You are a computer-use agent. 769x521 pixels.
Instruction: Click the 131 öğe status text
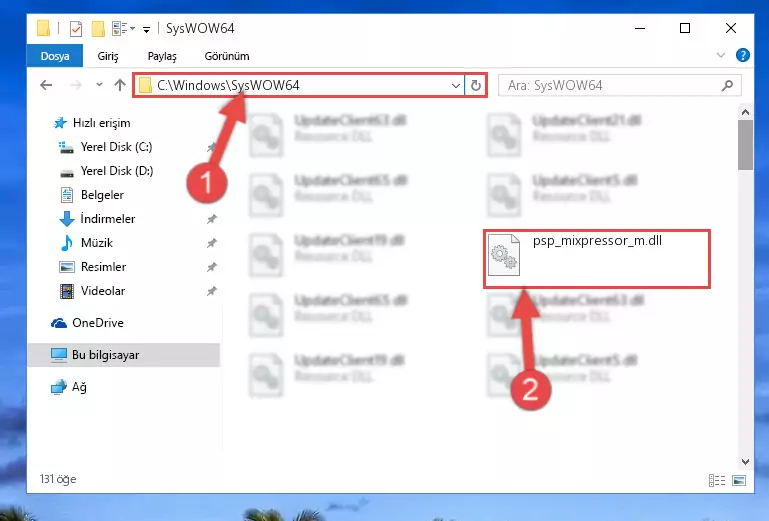coord(58,479)
